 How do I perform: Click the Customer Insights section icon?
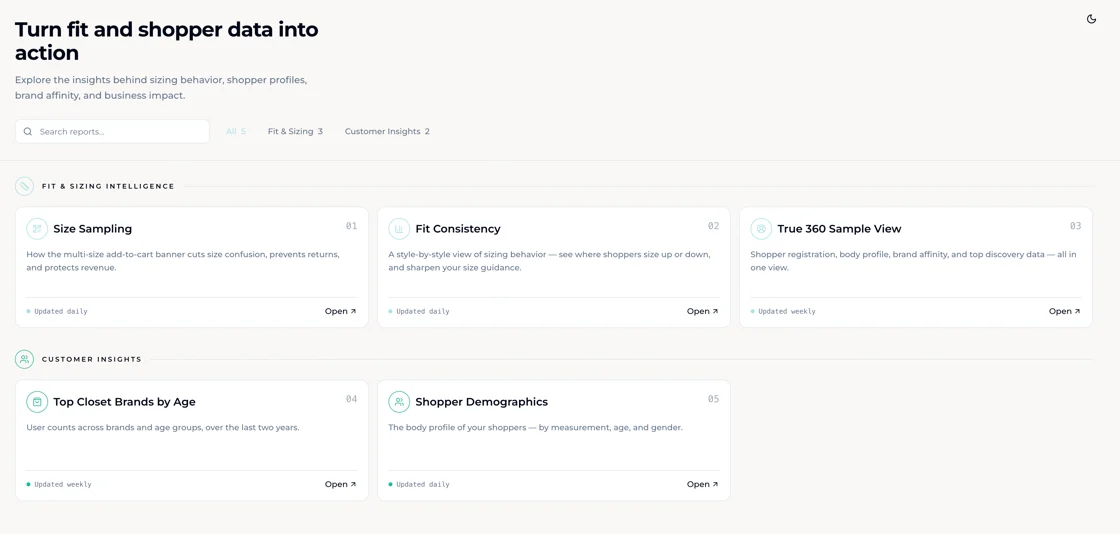(x=24, y=359)
